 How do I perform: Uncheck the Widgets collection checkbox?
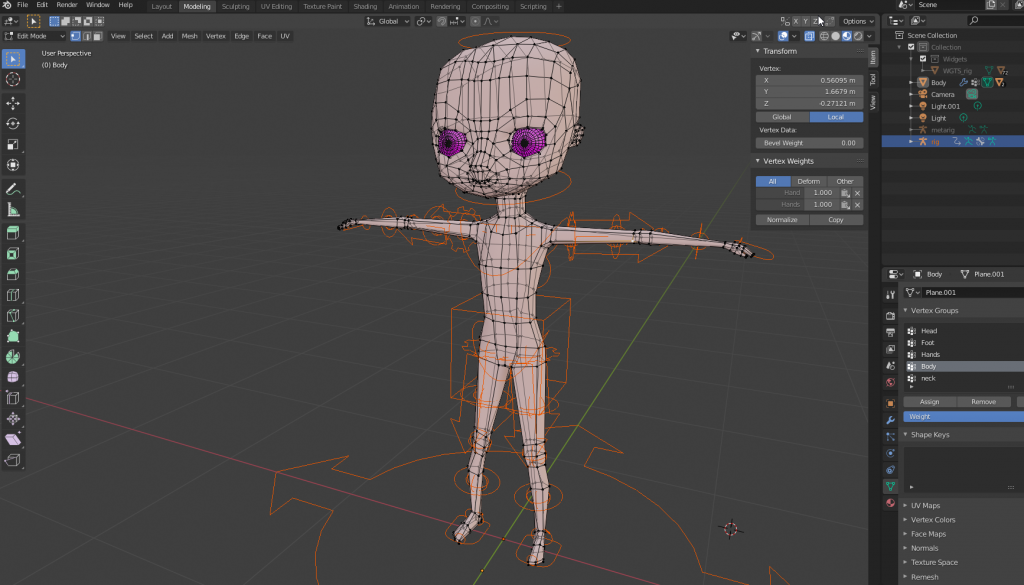coord(923,59)
